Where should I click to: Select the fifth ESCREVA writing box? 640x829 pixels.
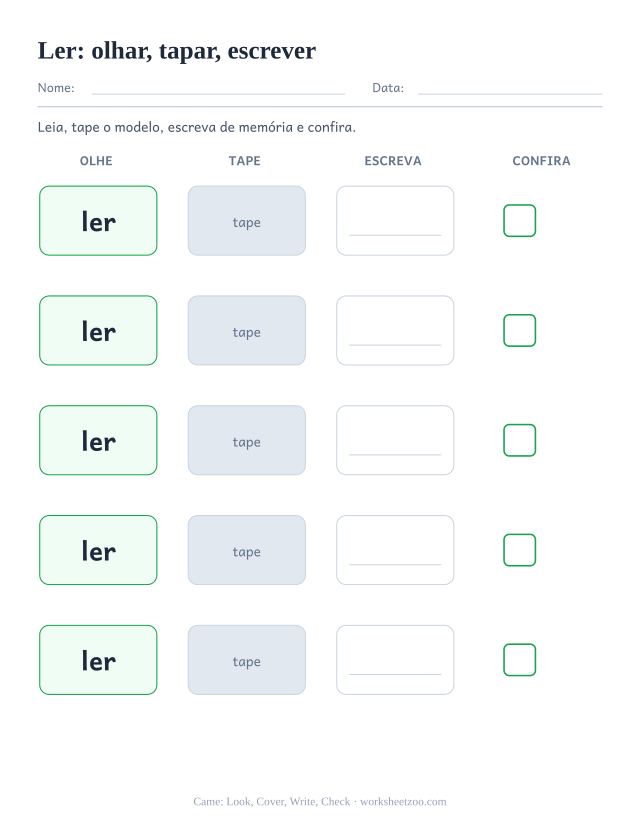coord(395,660)
